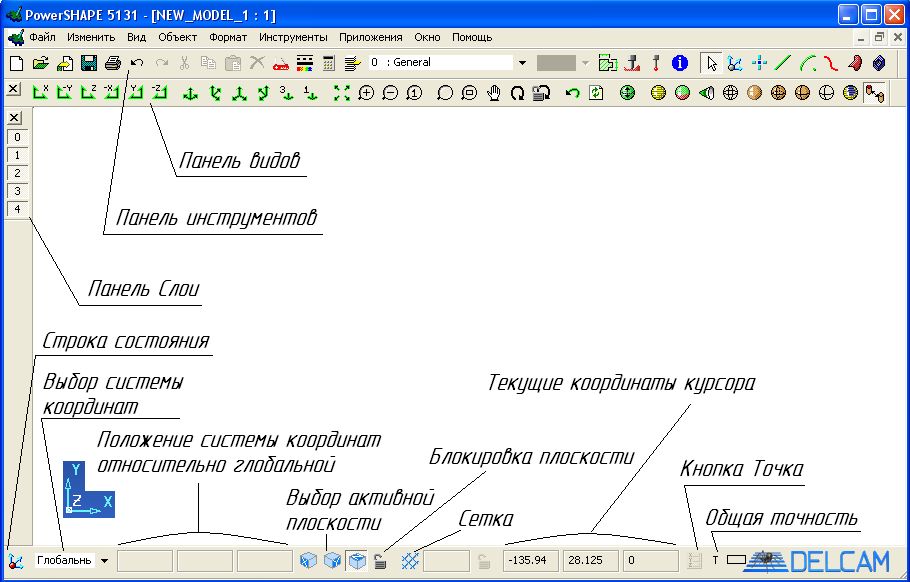
Task: Switch to view from -Y axis
Action: point(64,92)
